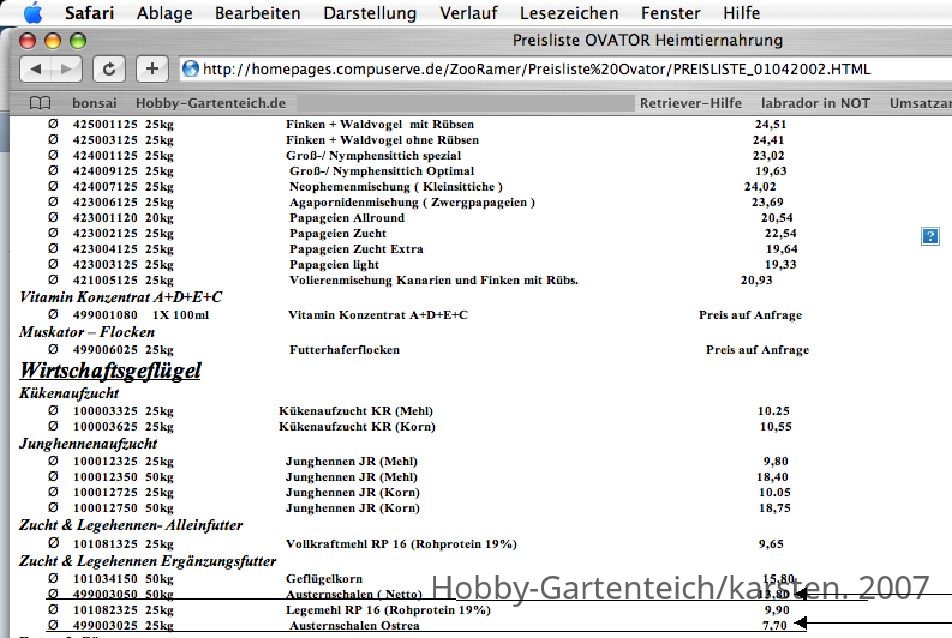This screenshot has height=638, width=952.
Task: Open the Fenster menu
Action: click(670, 13)
